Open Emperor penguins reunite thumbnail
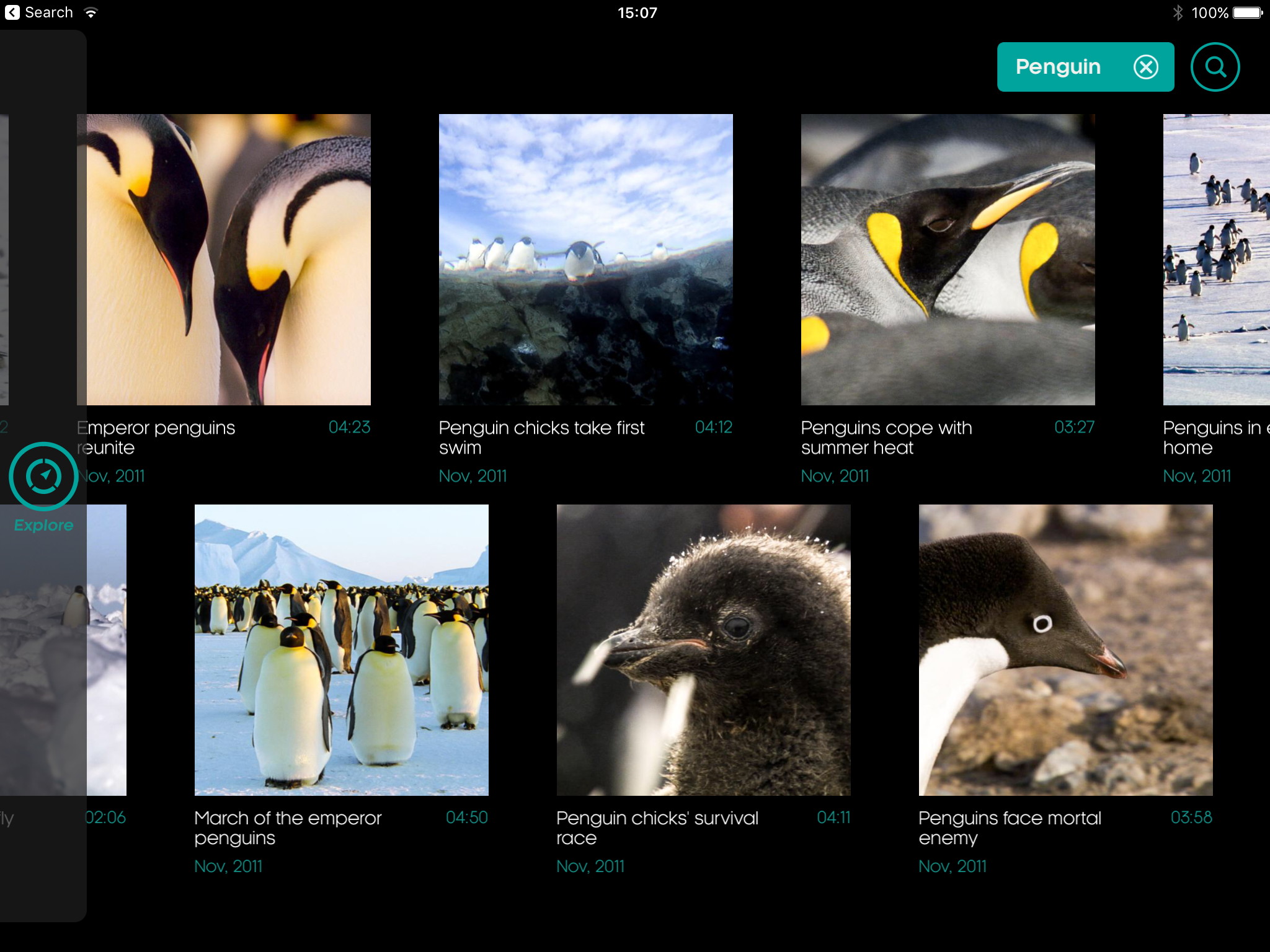The image size is (1270, 952). click(x=224, y=259)
